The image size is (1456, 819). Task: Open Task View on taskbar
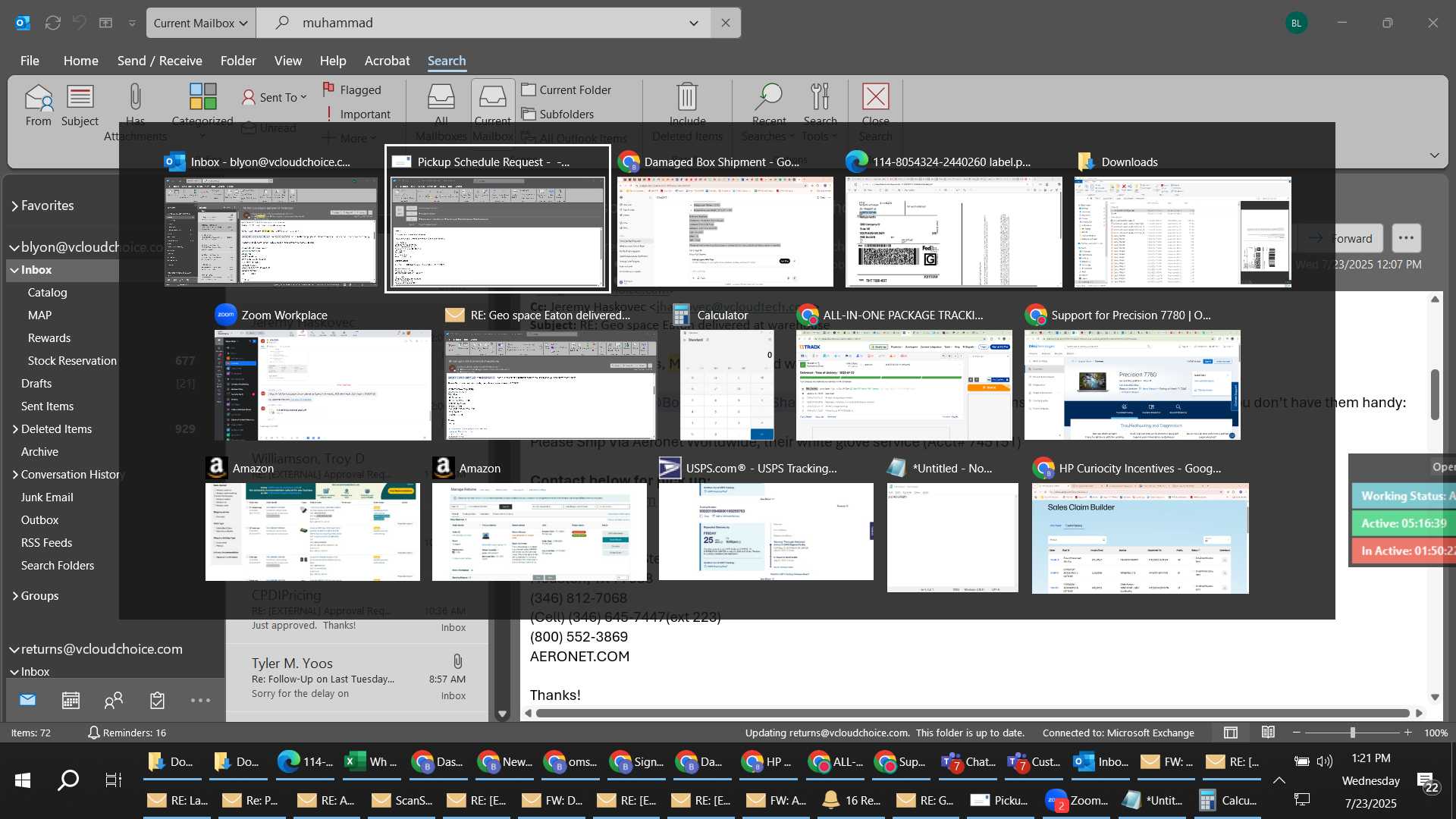(114, 780)
